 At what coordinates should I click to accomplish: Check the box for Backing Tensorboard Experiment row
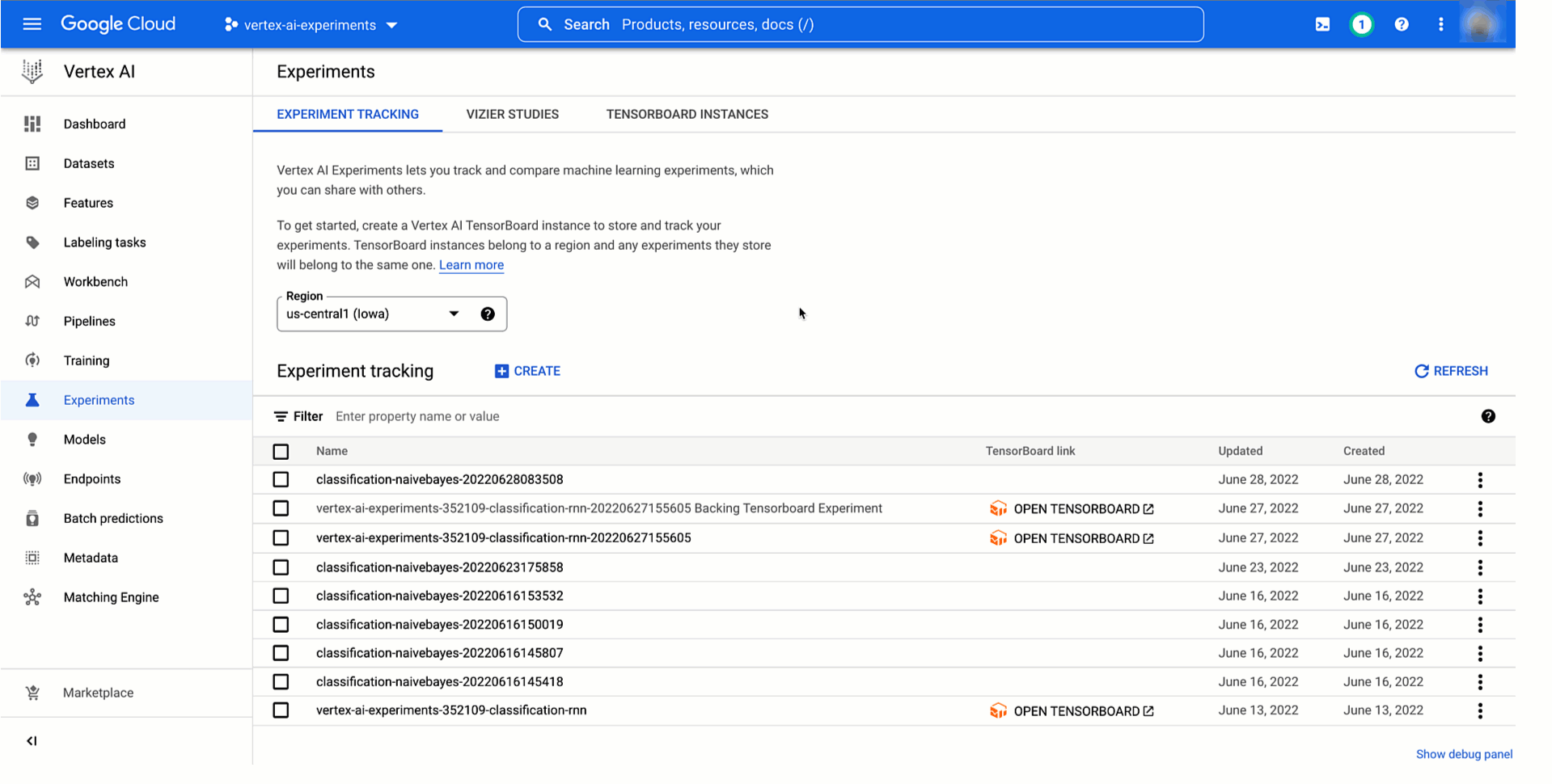click(x=281, y=508)
